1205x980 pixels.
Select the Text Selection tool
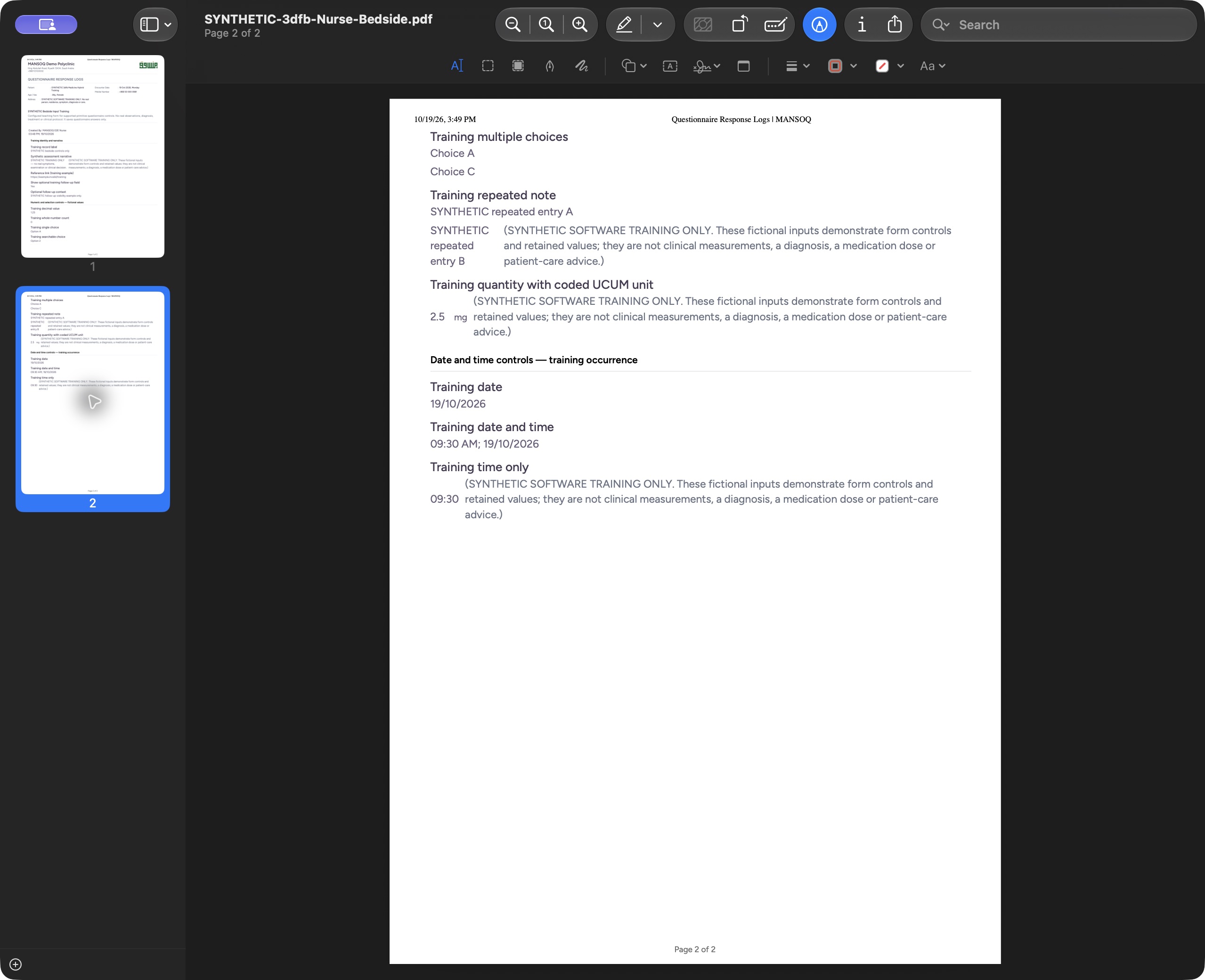(x=457, y=66)
